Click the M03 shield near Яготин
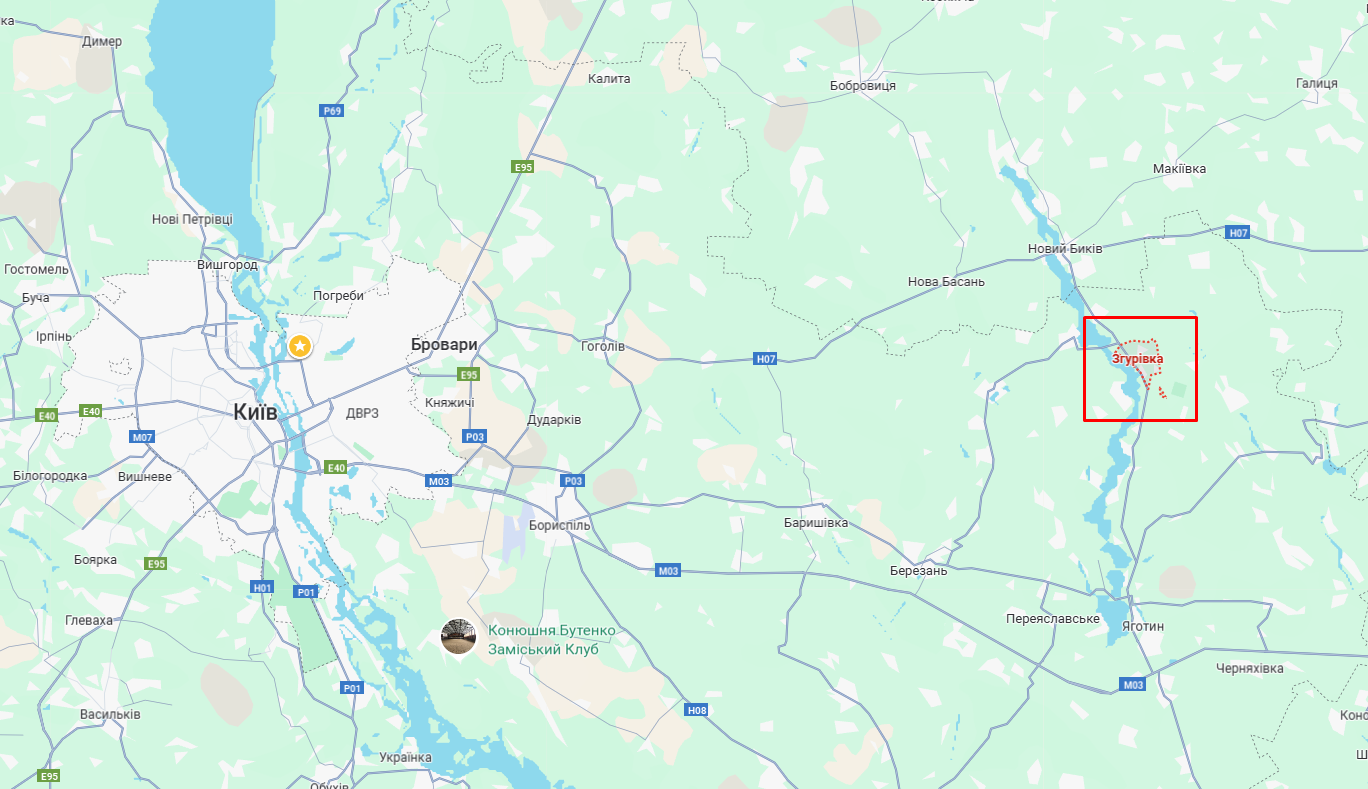 tap(1133, 685)
